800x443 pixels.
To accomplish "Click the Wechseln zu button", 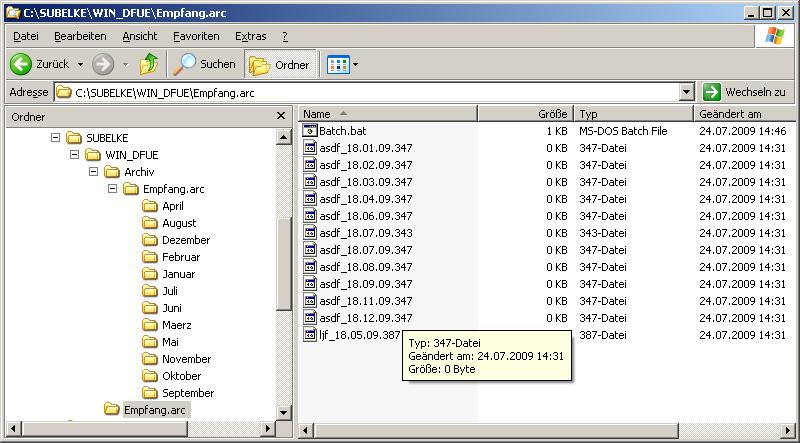I will pyautogui.click(x=745, y=92).
